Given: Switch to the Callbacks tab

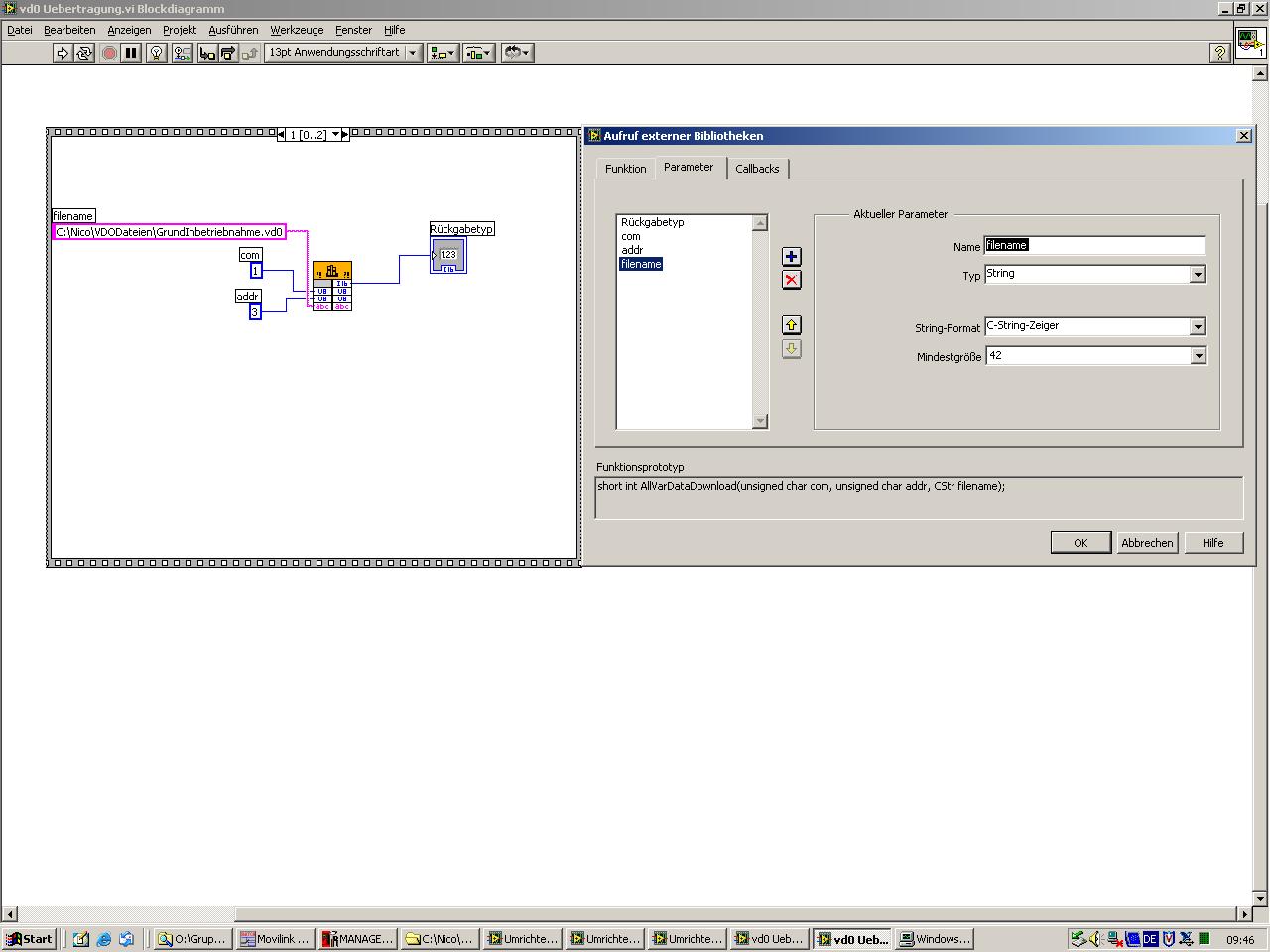Looking at the screenshot, I should pyautogui.click(x=757, y=169).
